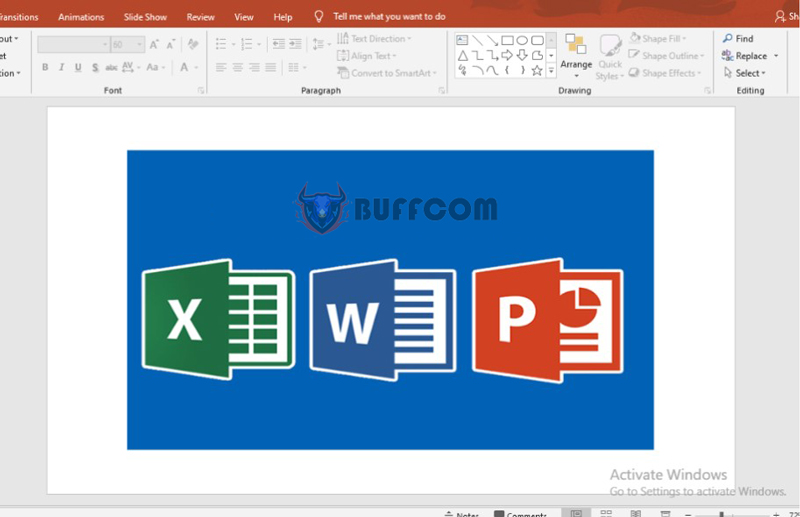Viewport: 800px width, 517px height.
Task: Switch to Reading View icon
Action: tap(636, 513)
